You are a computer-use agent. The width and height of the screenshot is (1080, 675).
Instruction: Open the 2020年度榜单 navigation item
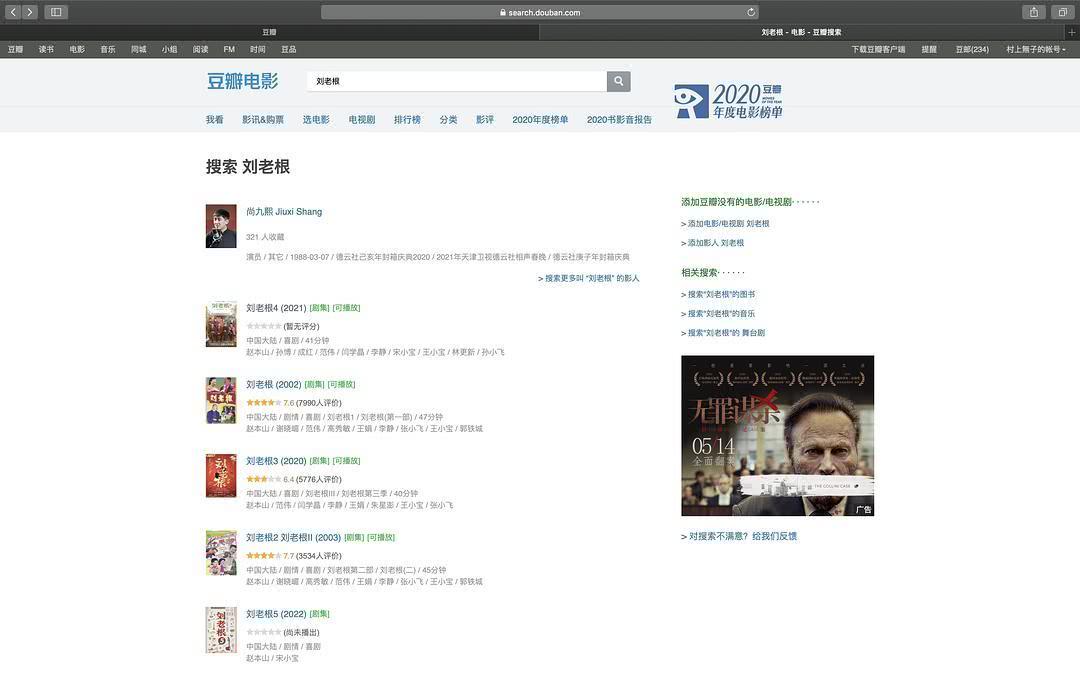pyautogui.click(x=540, y=119)
